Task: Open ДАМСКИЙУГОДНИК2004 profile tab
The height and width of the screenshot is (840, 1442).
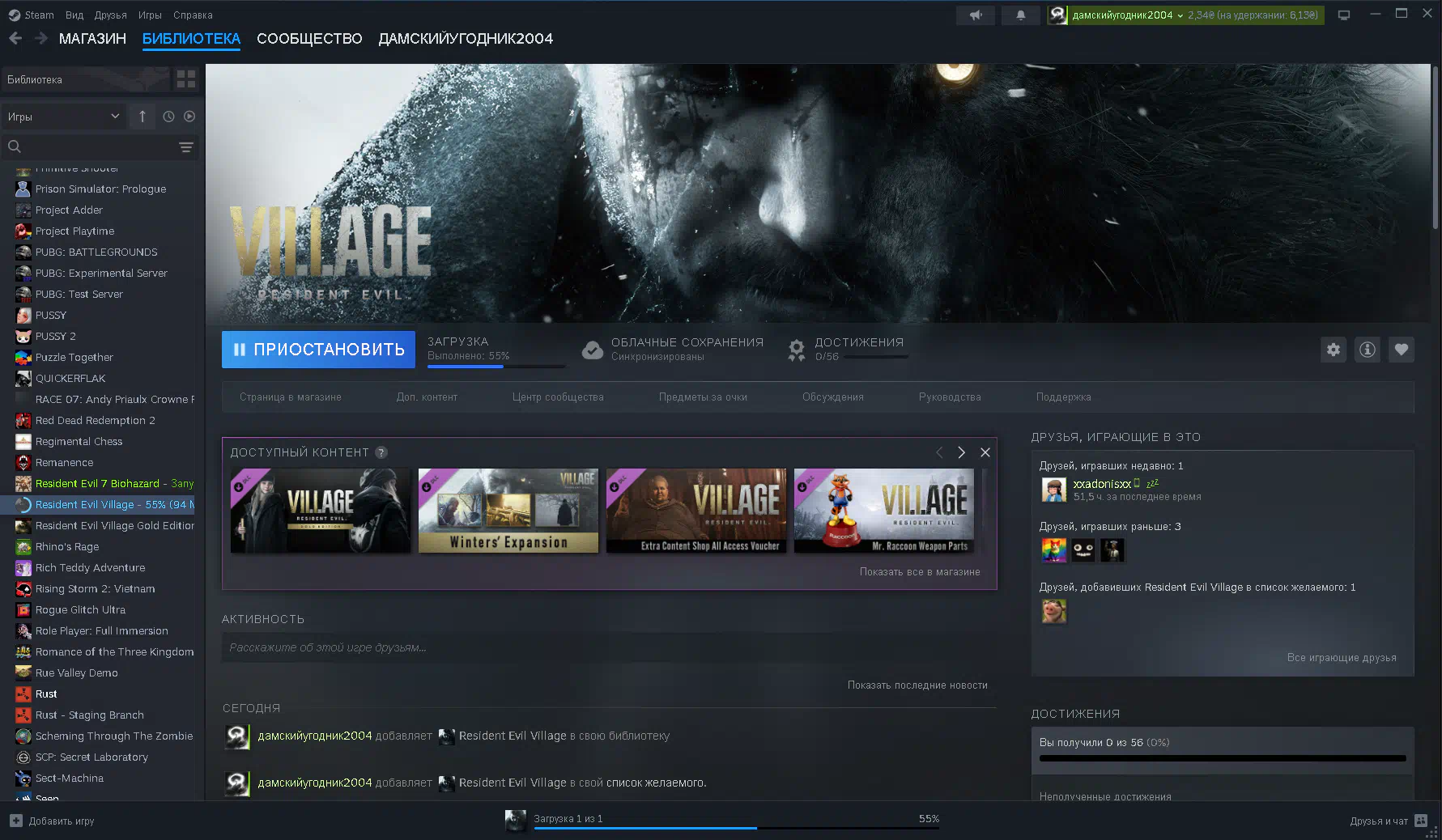Action: coord(466,38)
